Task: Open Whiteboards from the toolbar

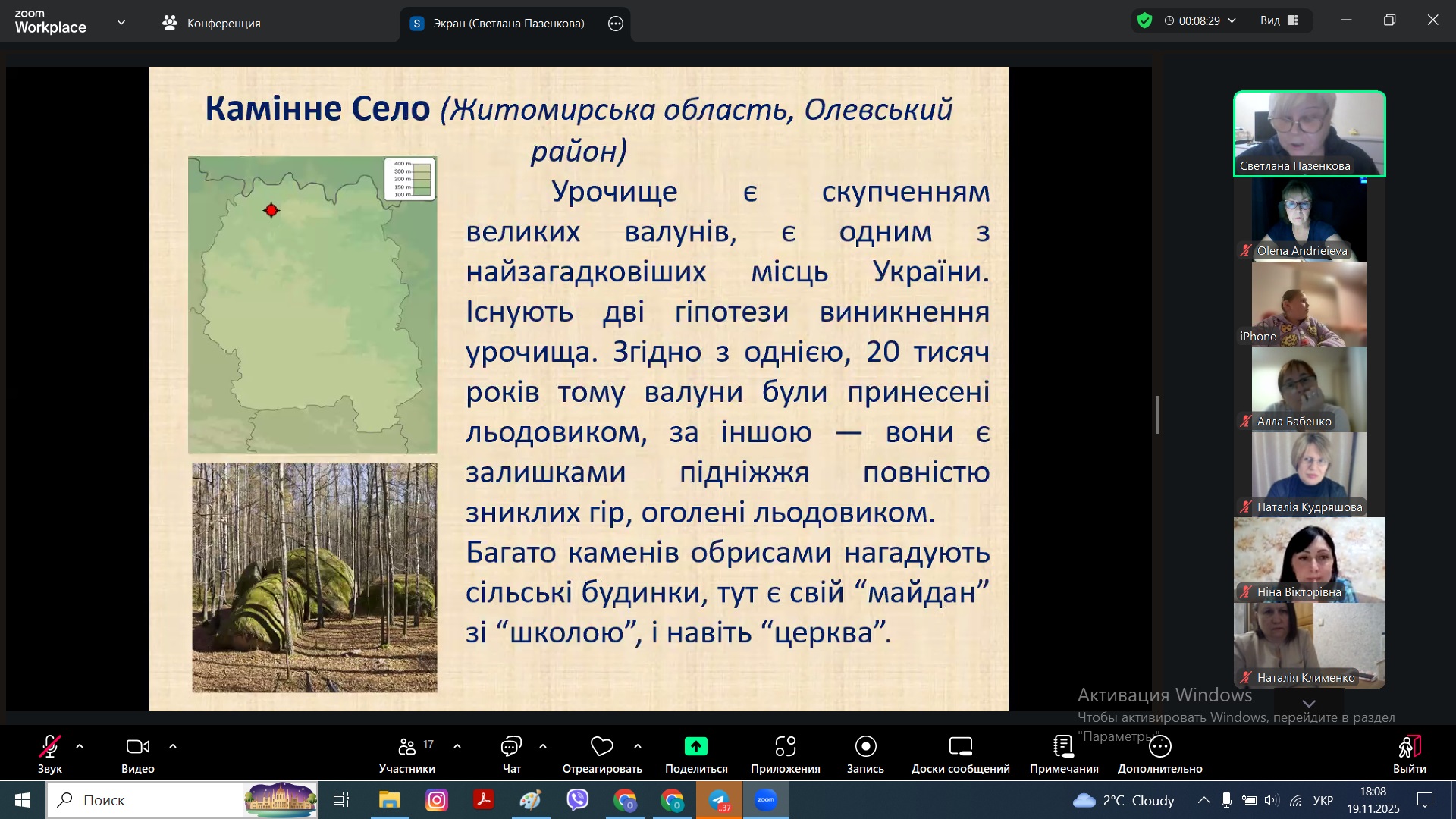Action: point(960,747)
